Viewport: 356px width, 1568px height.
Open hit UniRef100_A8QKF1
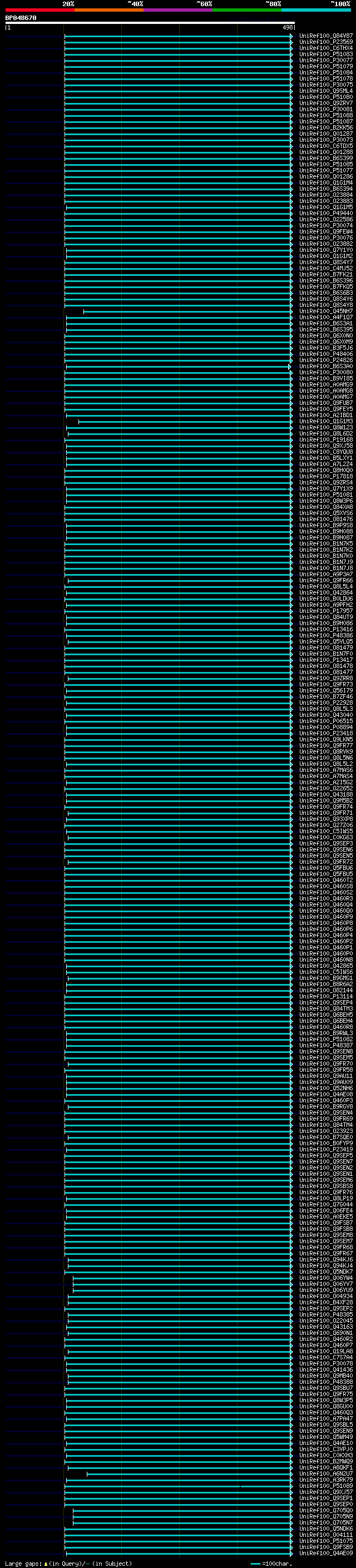[326, 1467]
